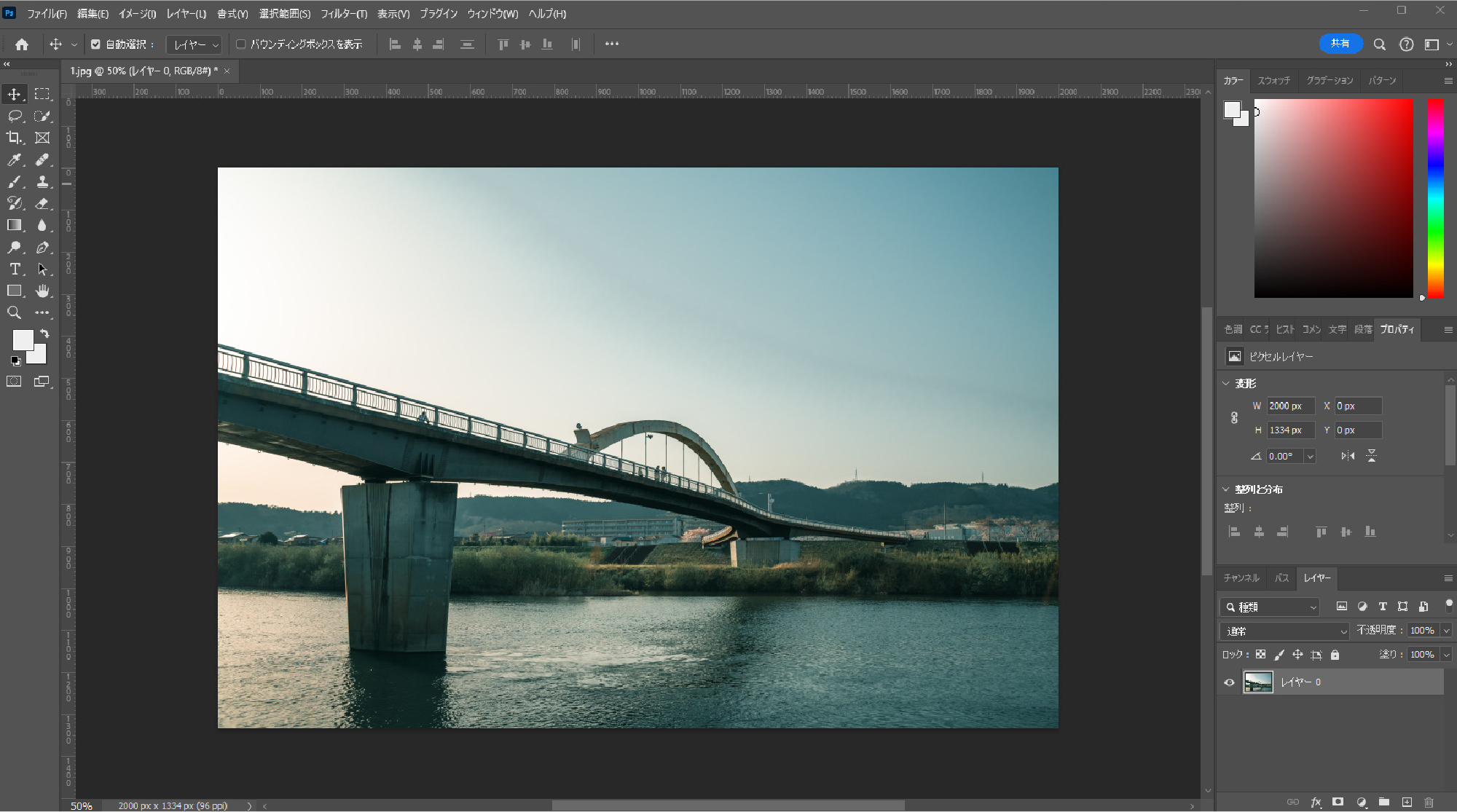Select the Zoom tool

click(15, 312)
